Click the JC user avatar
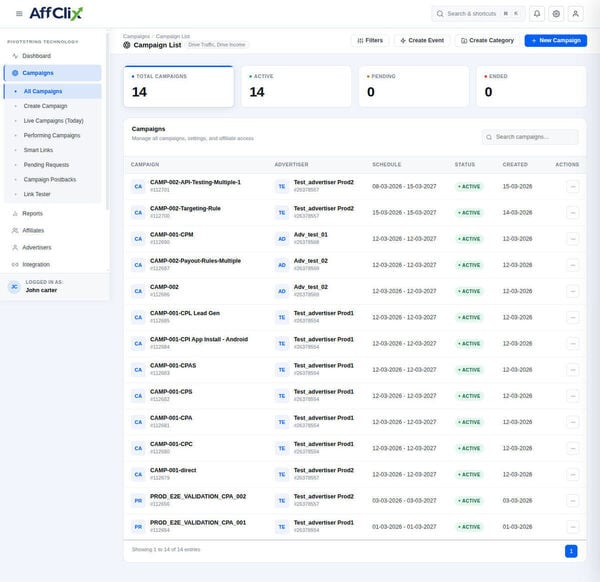600x582 pixels. click(15, 287)
